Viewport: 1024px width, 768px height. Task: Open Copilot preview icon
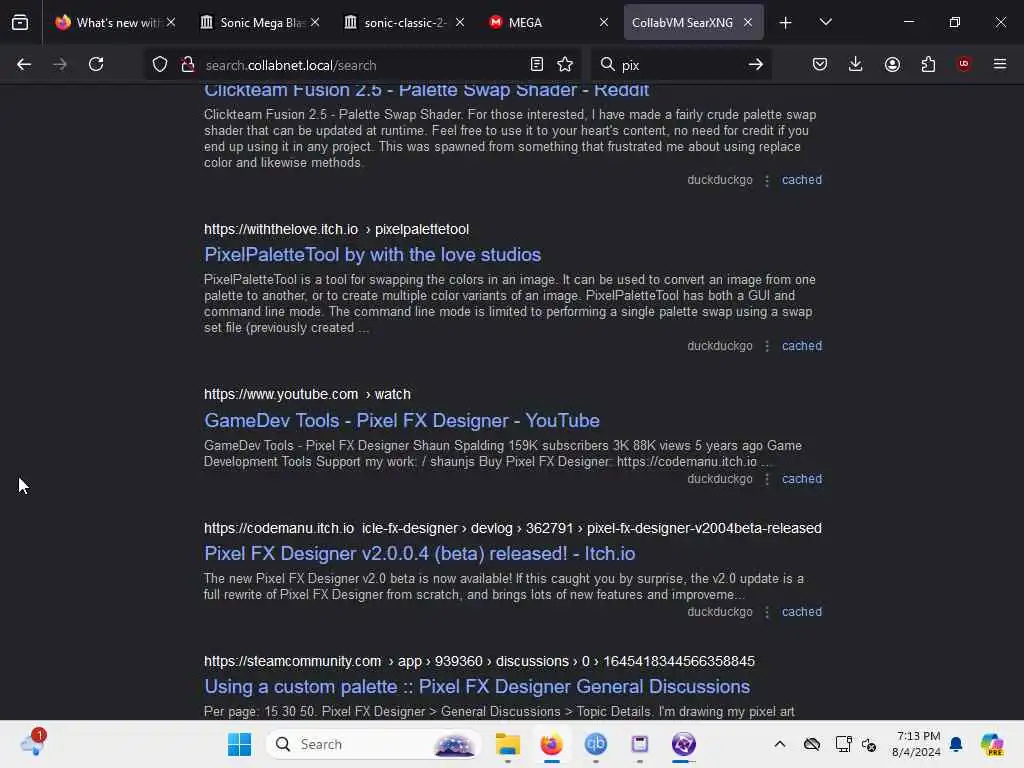pos(992,744)
